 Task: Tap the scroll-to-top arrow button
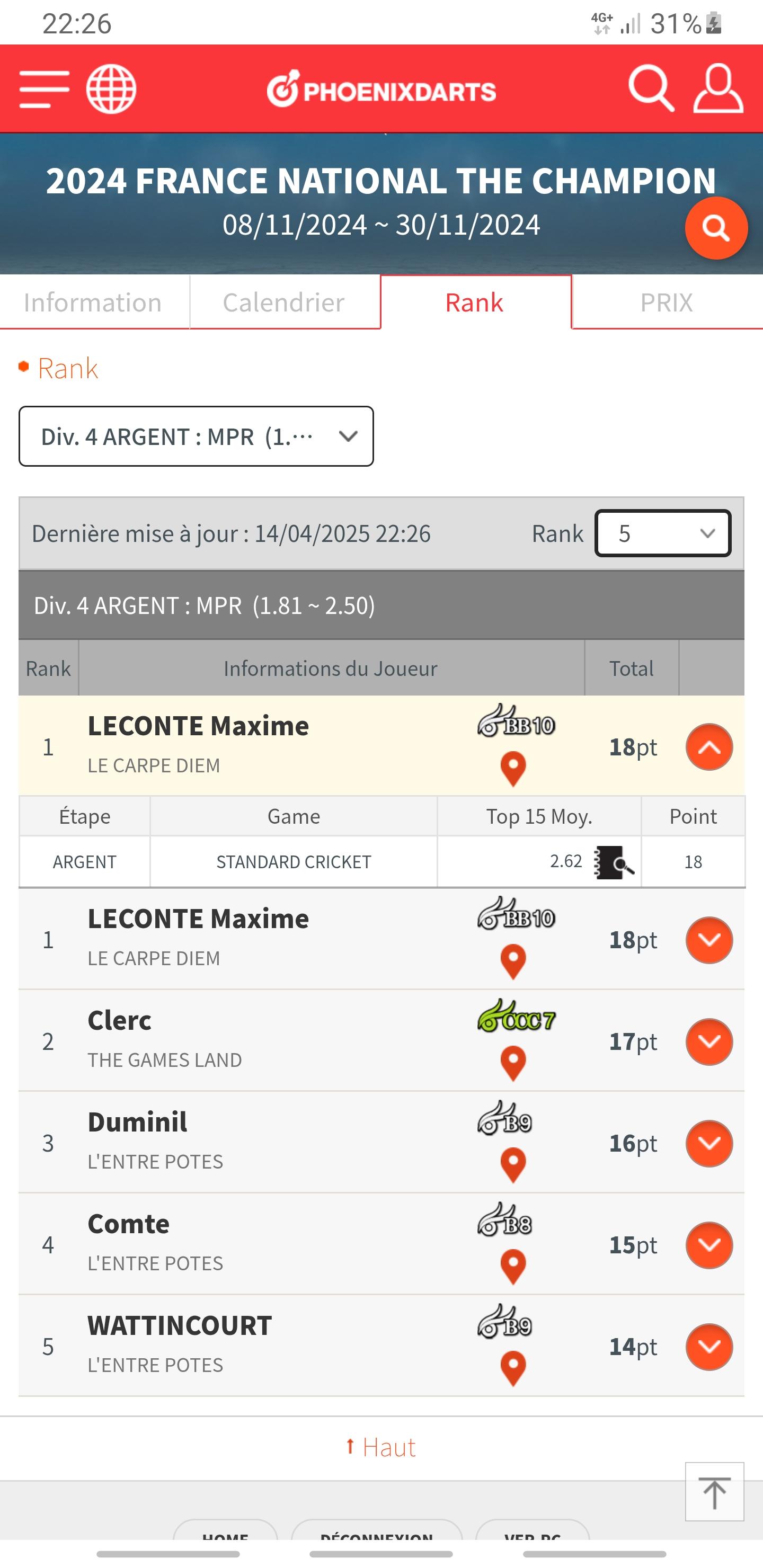[714, 1492]
